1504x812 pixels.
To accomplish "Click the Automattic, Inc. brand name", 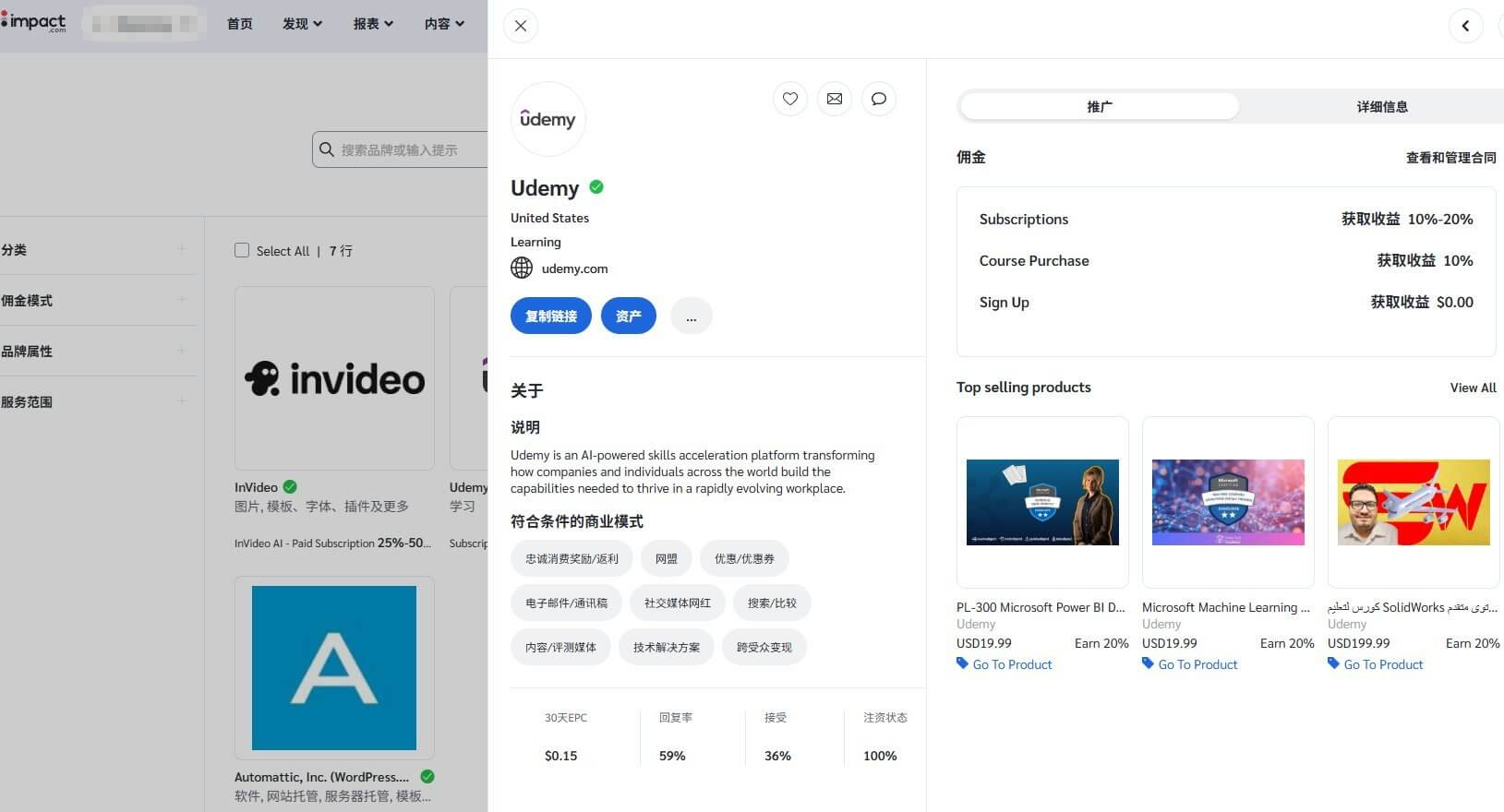I will (x=321, y=777).
